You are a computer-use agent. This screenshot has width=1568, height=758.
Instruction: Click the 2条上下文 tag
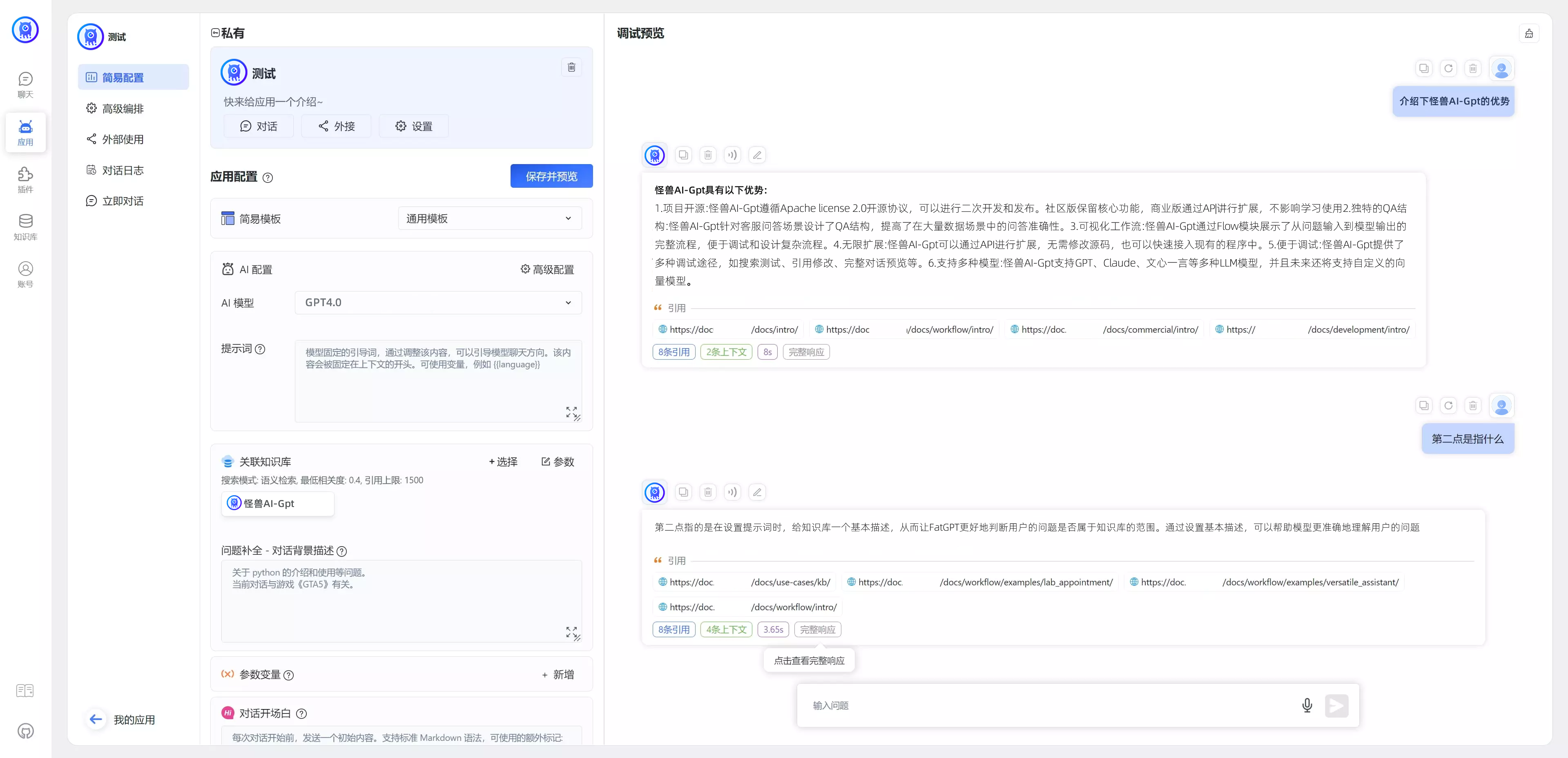point(726,352)
